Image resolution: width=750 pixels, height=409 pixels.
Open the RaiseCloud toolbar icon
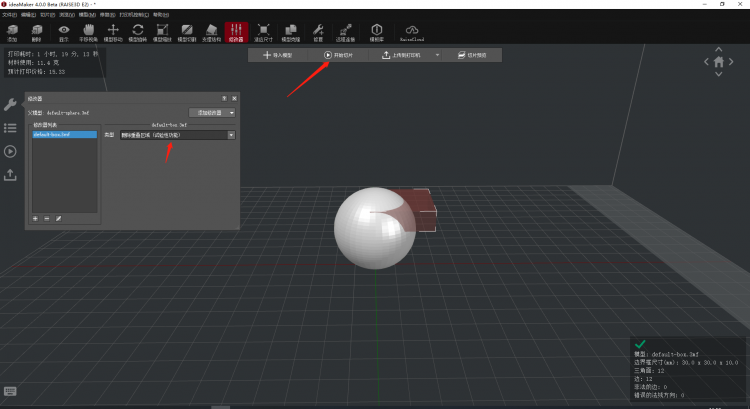pos(412,33)
